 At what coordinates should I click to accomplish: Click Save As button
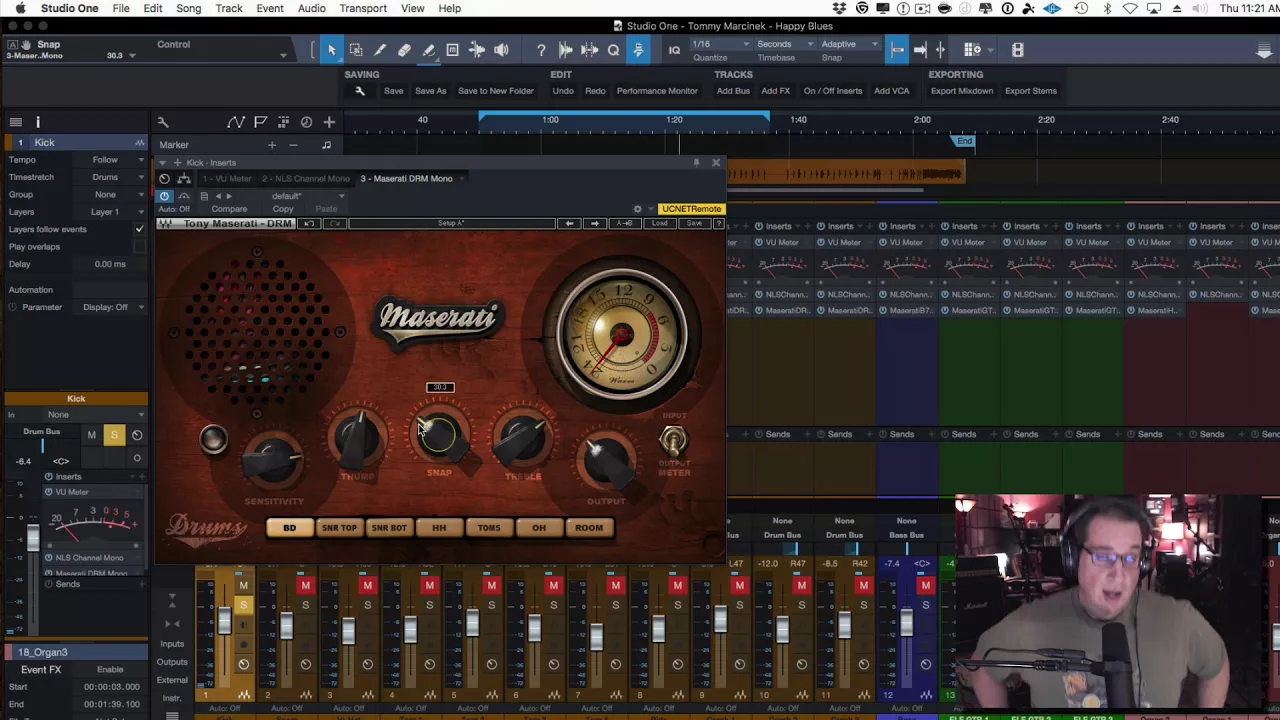coord(431,91)
